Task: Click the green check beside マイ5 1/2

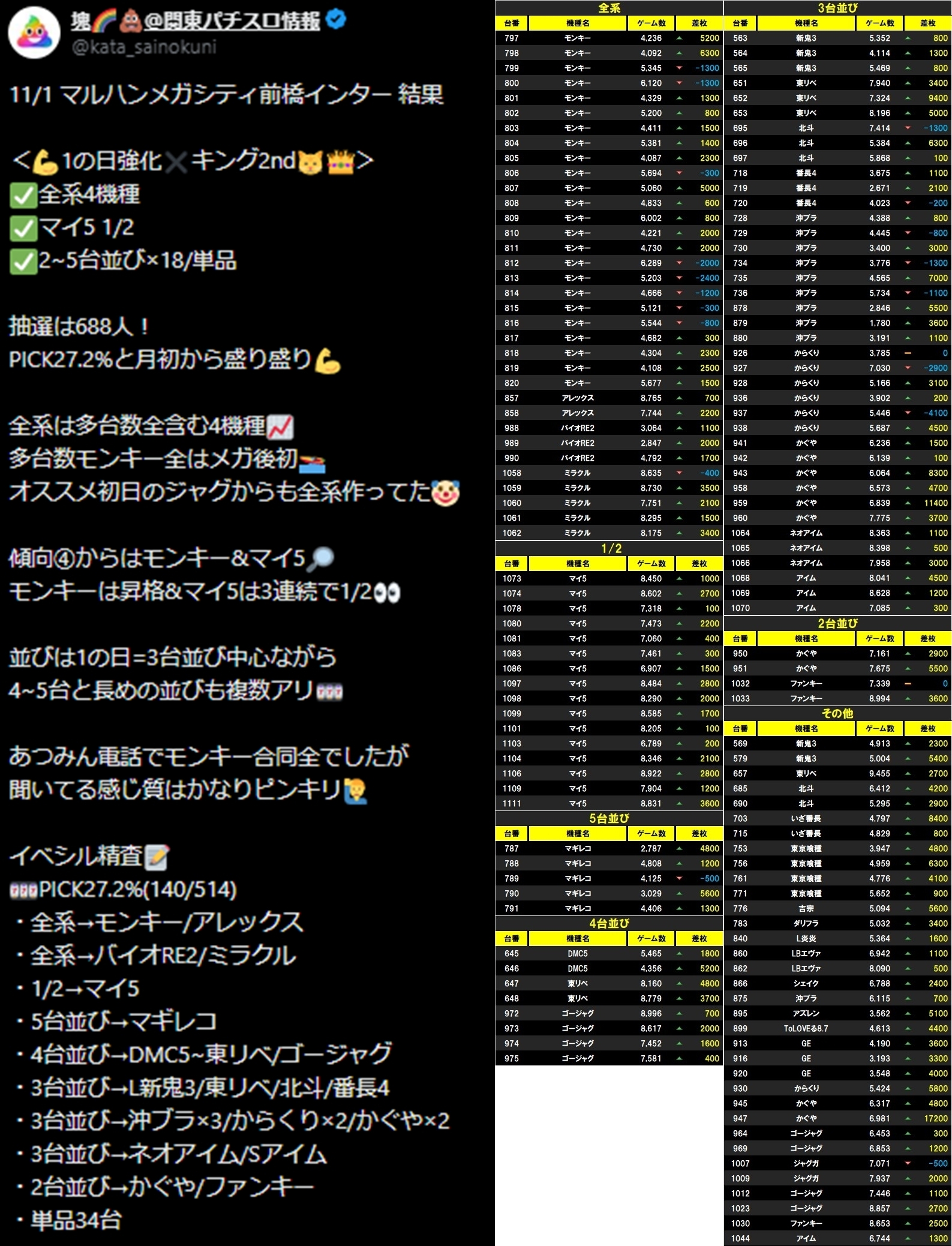Action: coord(23,228)
